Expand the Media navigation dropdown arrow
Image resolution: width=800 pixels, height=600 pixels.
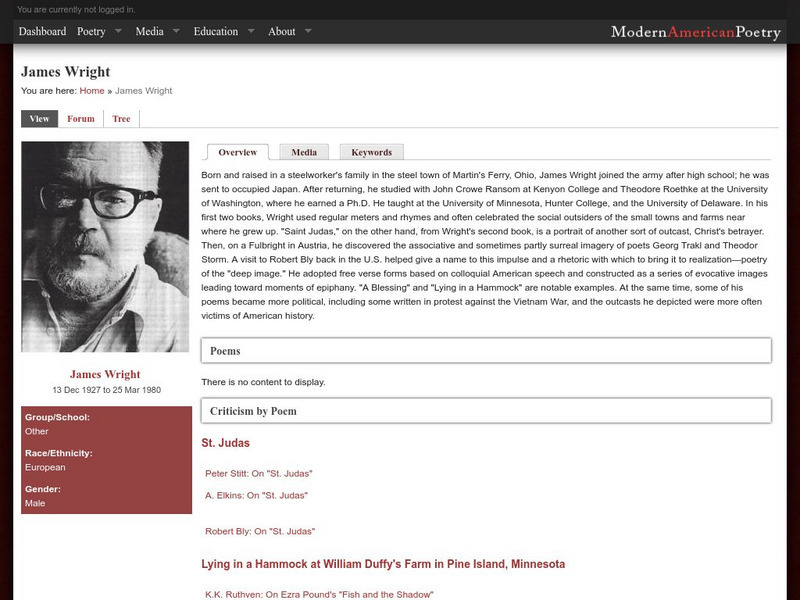pos(175,31)
